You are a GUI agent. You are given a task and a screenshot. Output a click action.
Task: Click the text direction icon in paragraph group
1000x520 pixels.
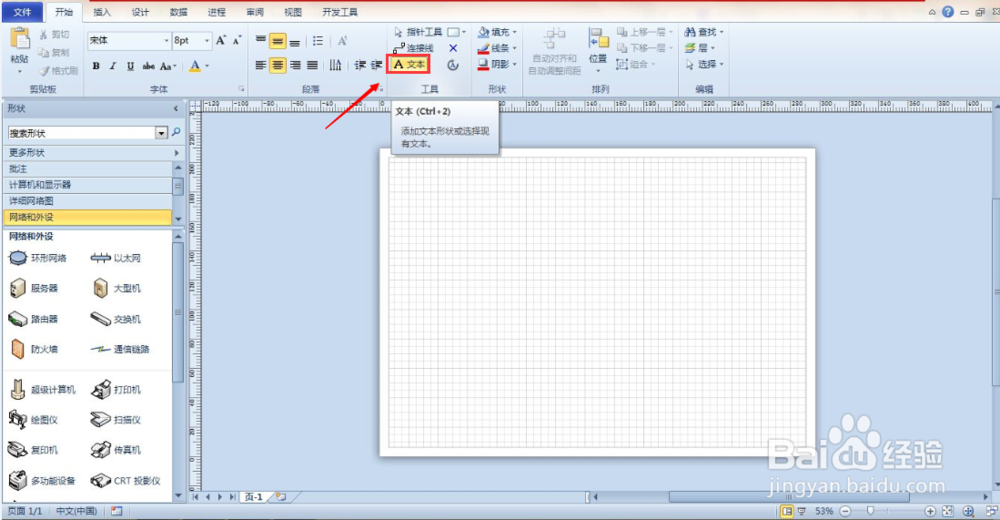pos(335,65)
